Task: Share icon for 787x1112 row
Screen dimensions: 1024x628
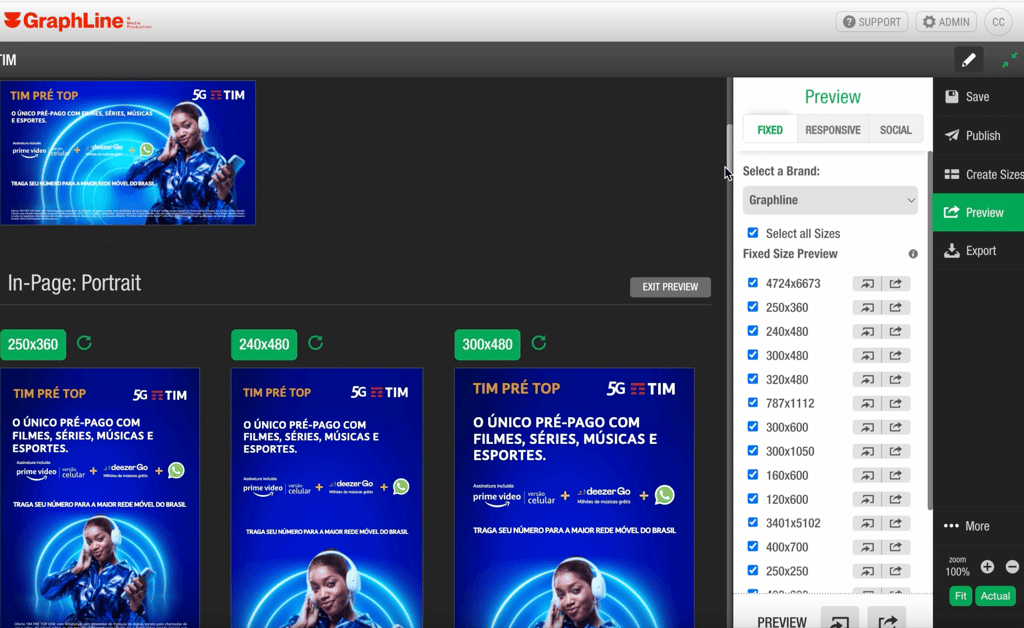Action: pyautogui.click(x=895, y=403)
